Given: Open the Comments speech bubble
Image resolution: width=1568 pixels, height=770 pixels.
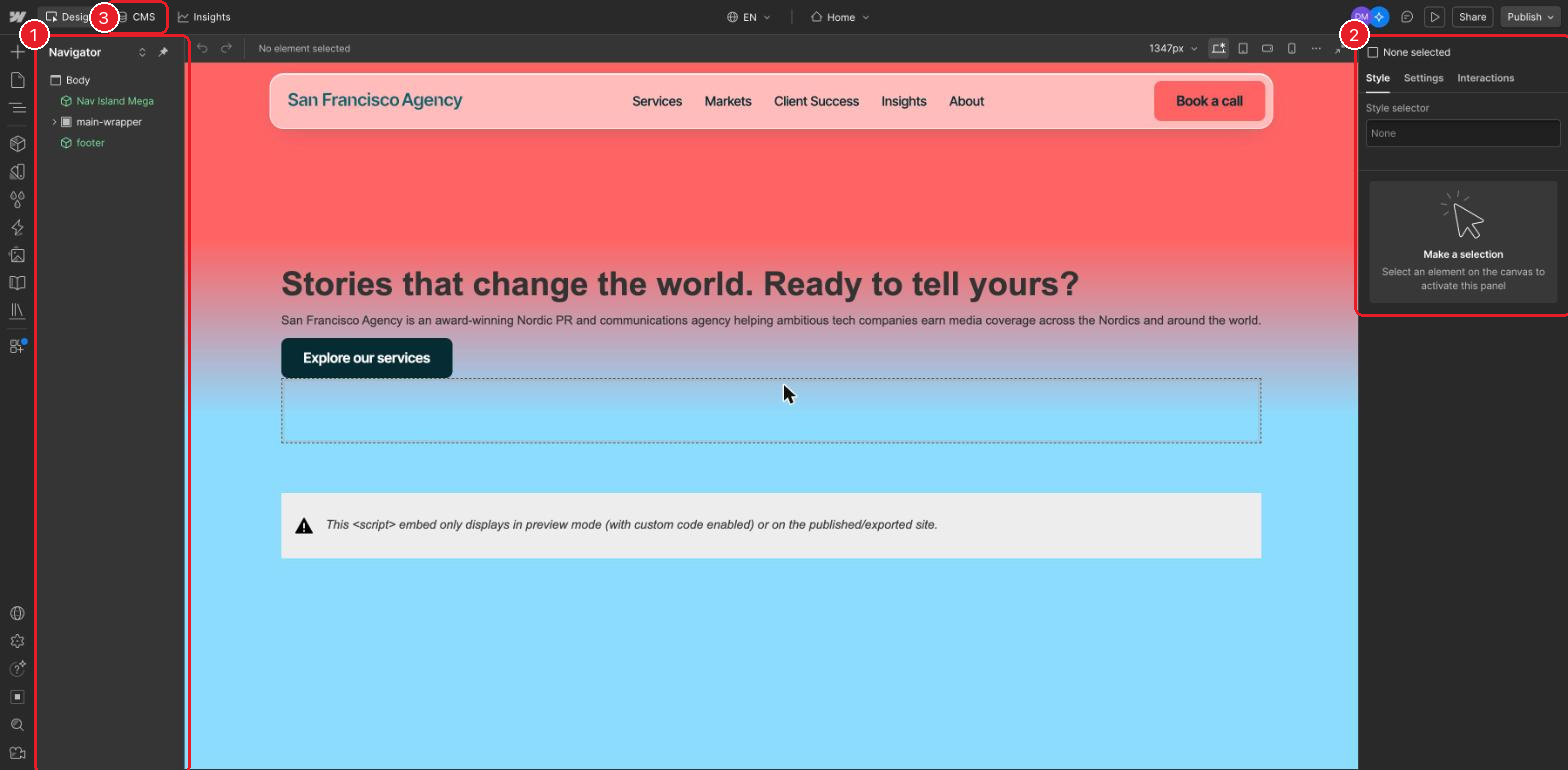Looking at the screenshot, I should (1407, 17).
